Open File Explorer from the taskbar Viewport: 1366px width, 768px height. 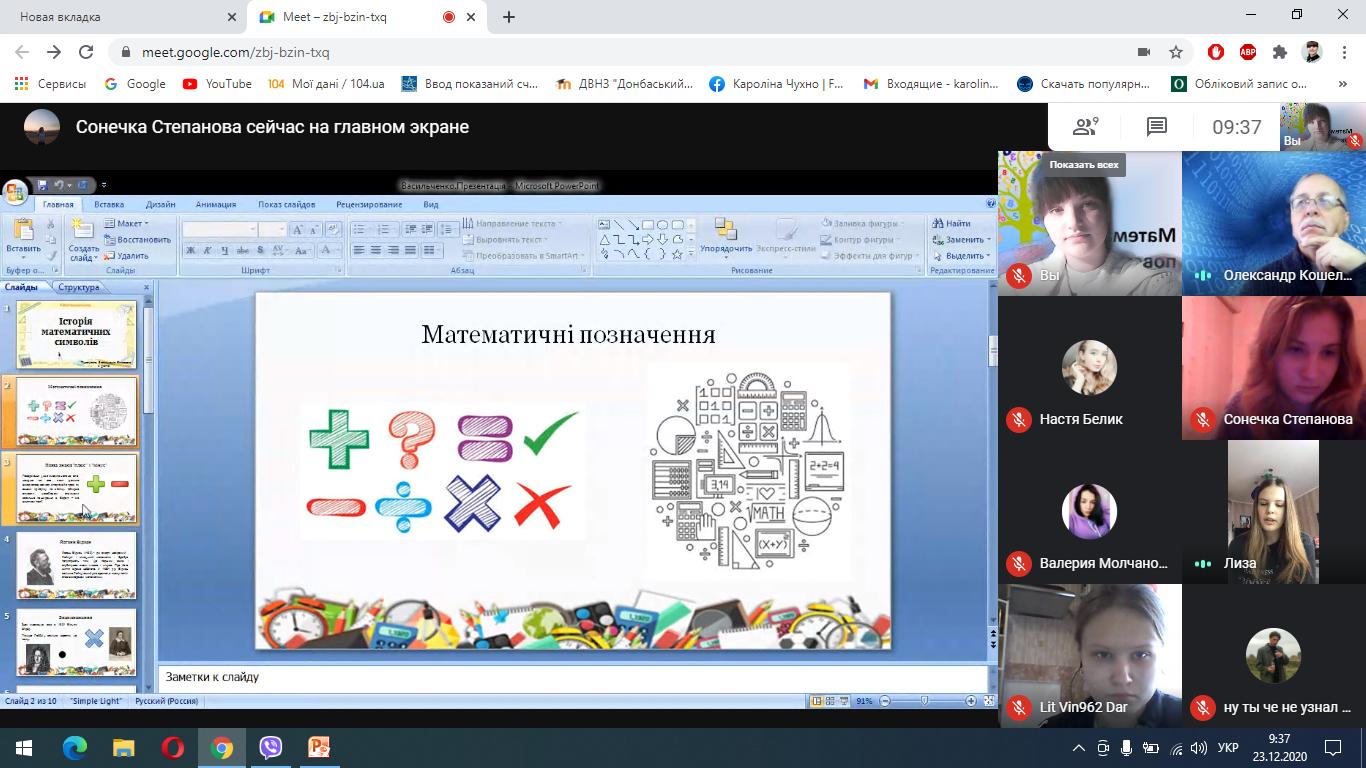tap(123, 747)
